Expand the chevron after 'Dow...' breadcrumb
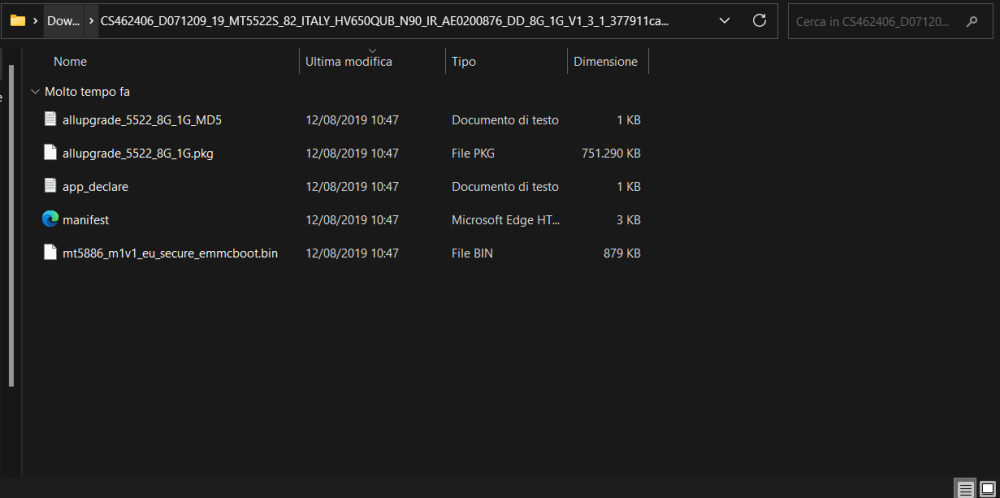Viewport: 1000px width, 498px height. 91,21
